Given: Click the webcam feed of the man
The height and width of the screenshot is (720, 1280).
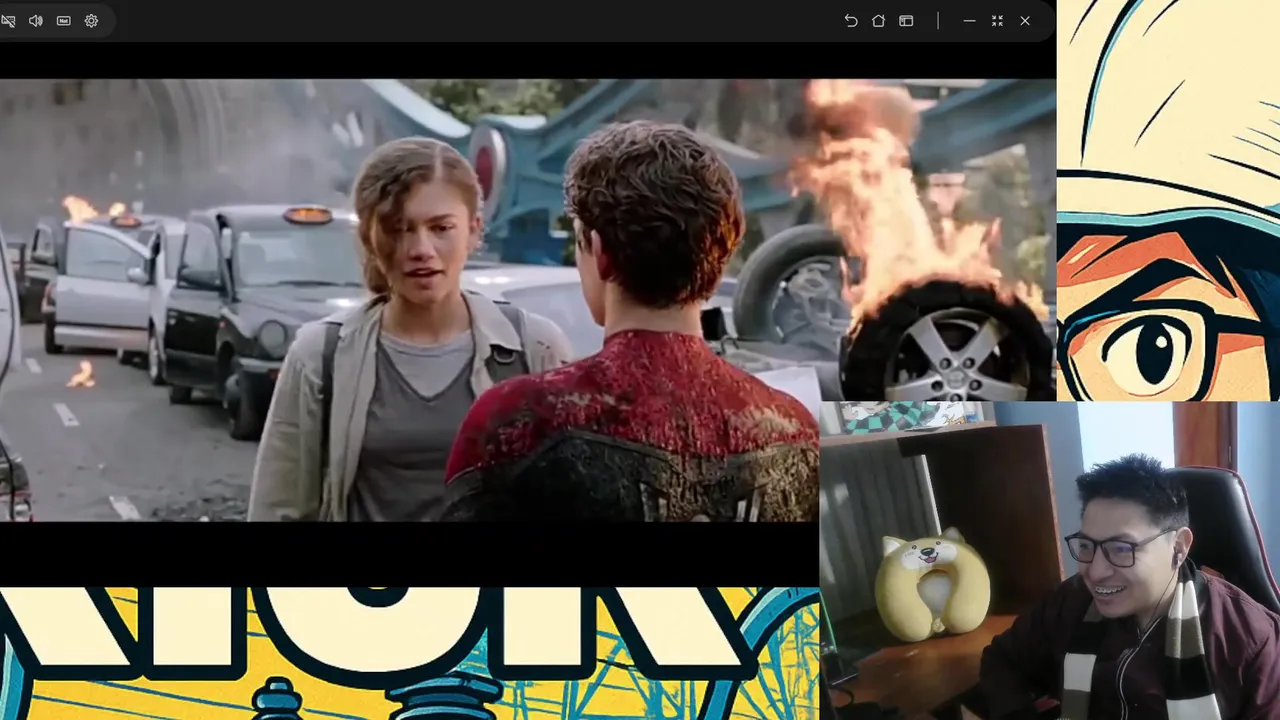Looking at the screenshot, I should coord(1050,560).
